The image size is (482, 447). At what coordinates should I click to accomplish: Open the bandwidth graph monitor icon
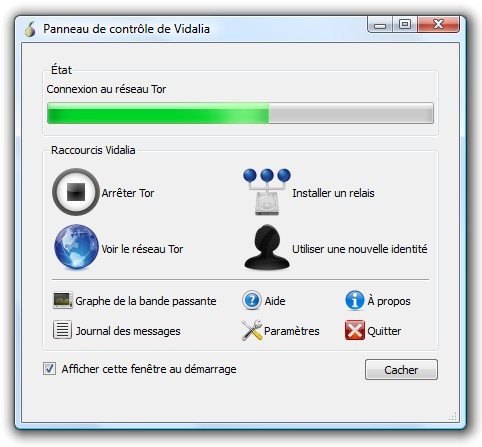(63, 300)
